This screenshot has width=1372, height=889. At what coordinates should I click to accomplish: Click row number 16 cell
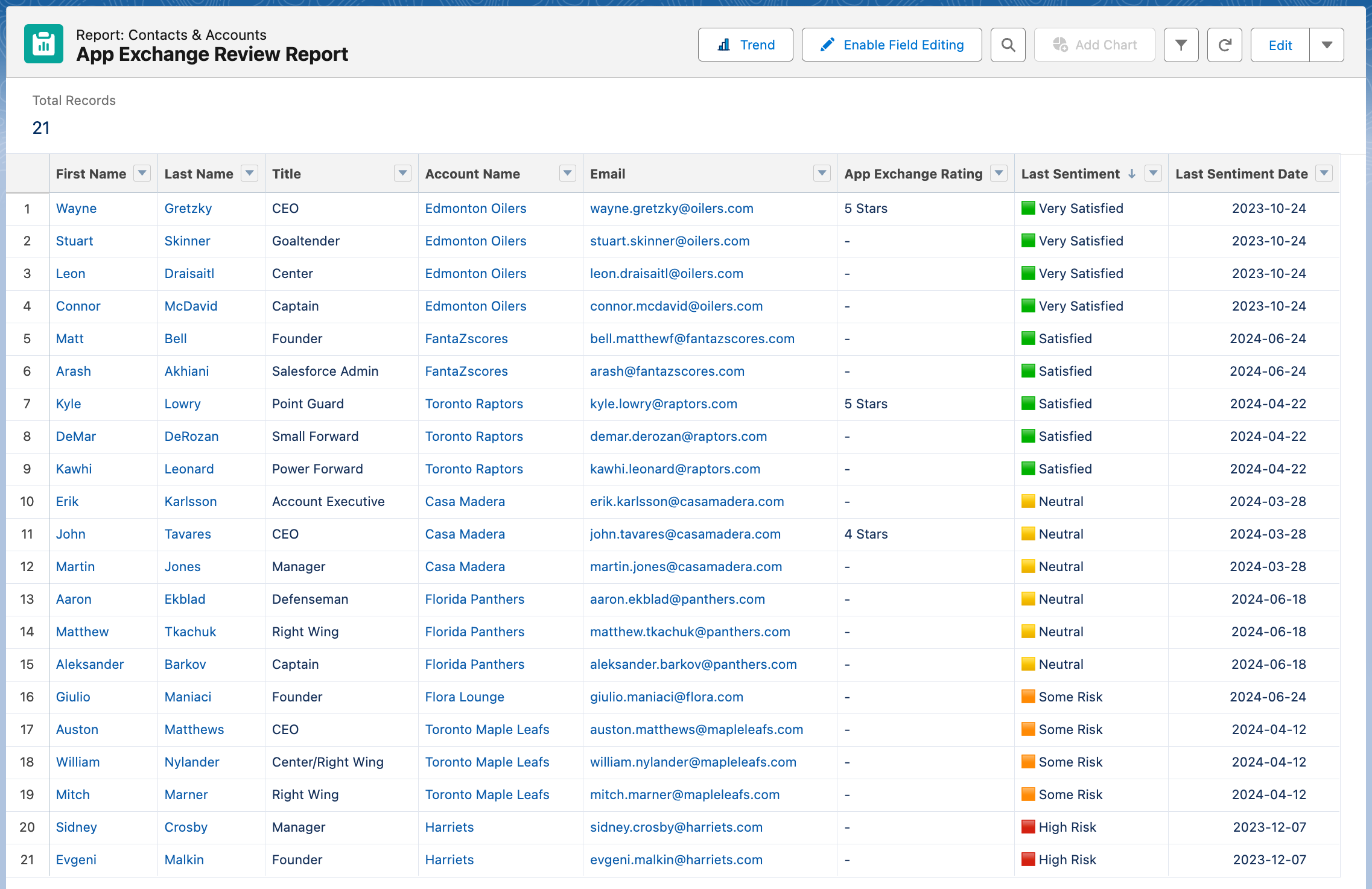click(x=27, y=697)
